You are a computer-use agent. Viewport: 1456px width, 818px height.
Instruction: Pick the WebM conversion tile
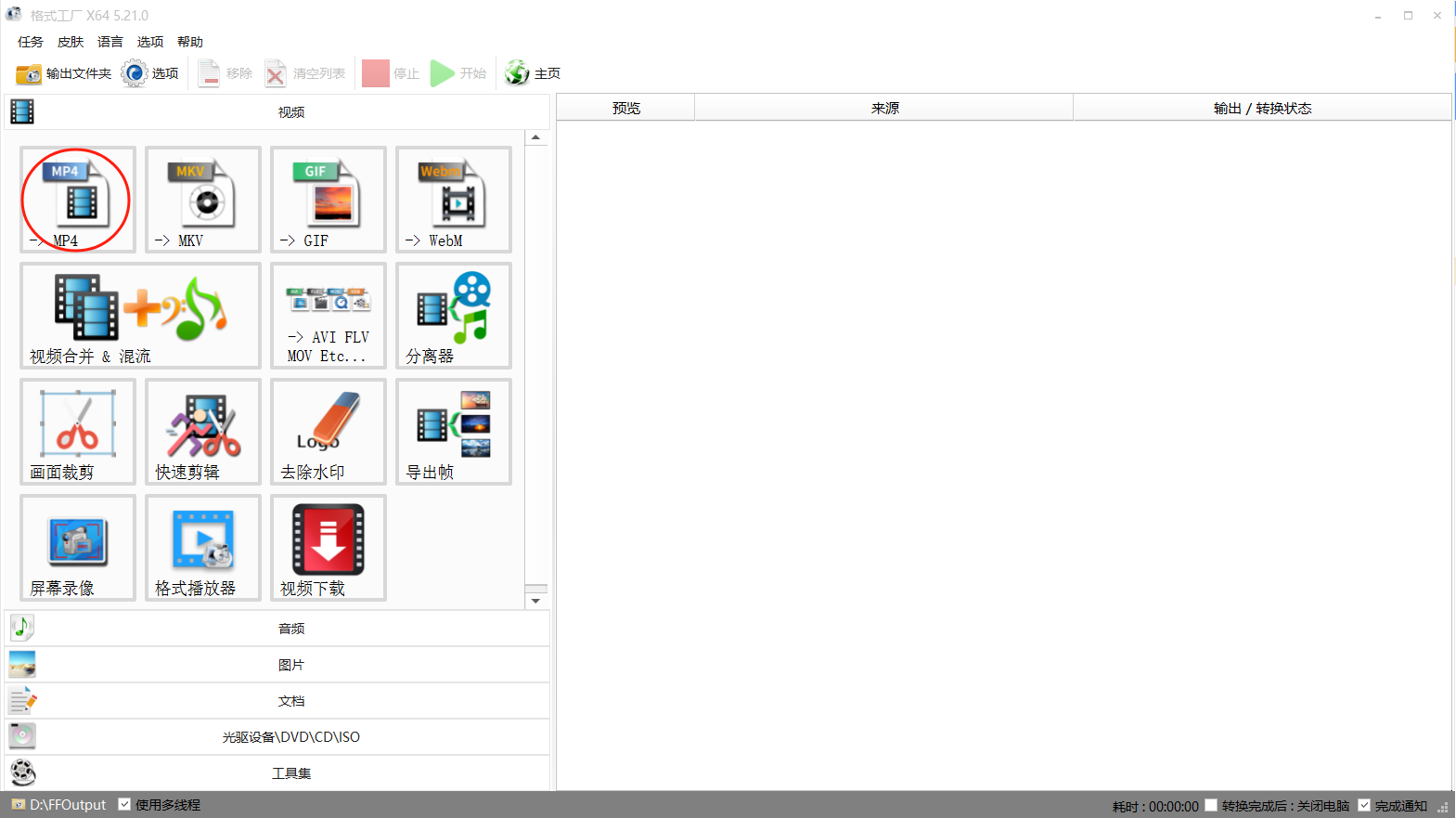click(x=454, y=200)
